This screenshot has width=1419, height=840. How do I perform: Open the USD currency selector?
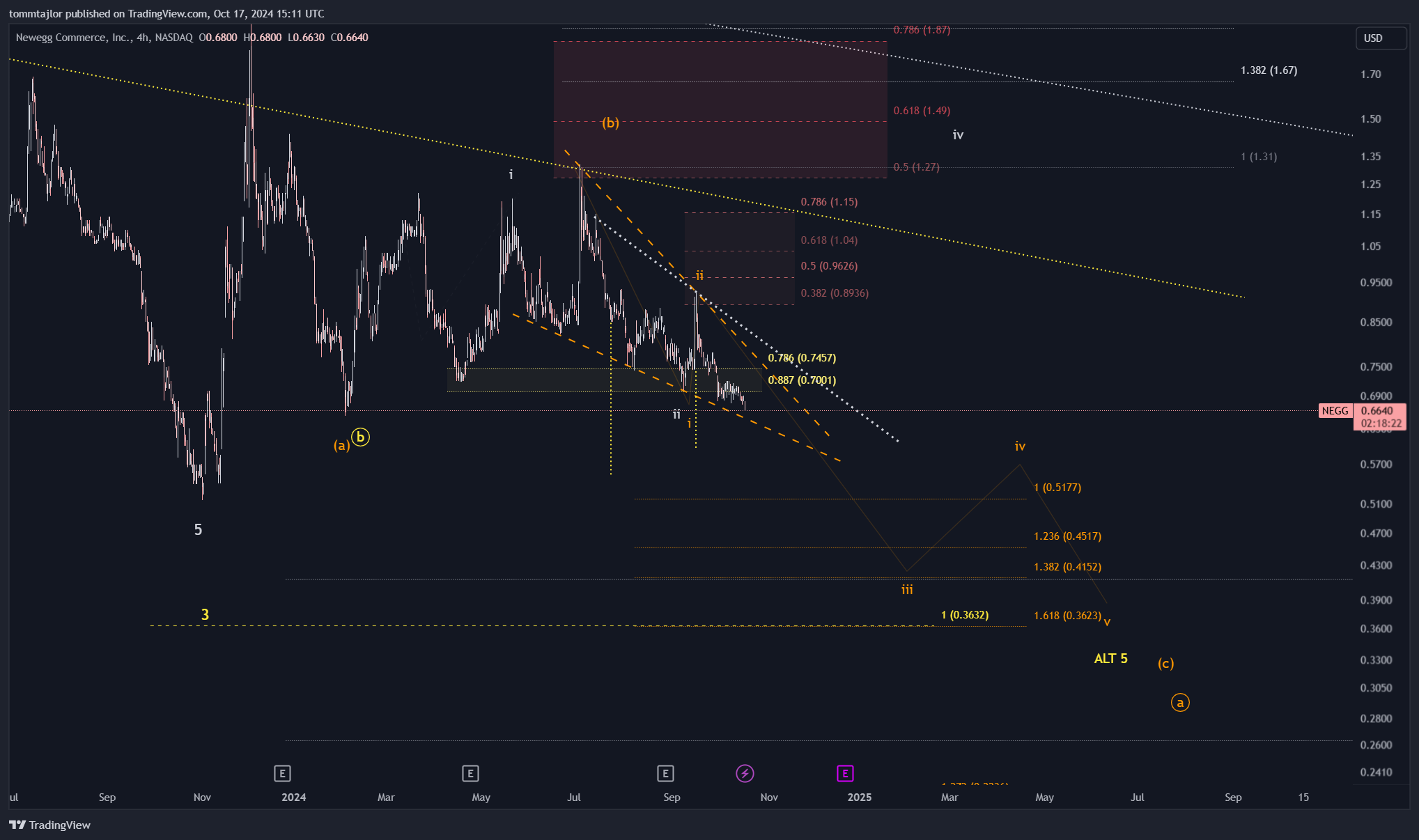tap(1380, 38)
